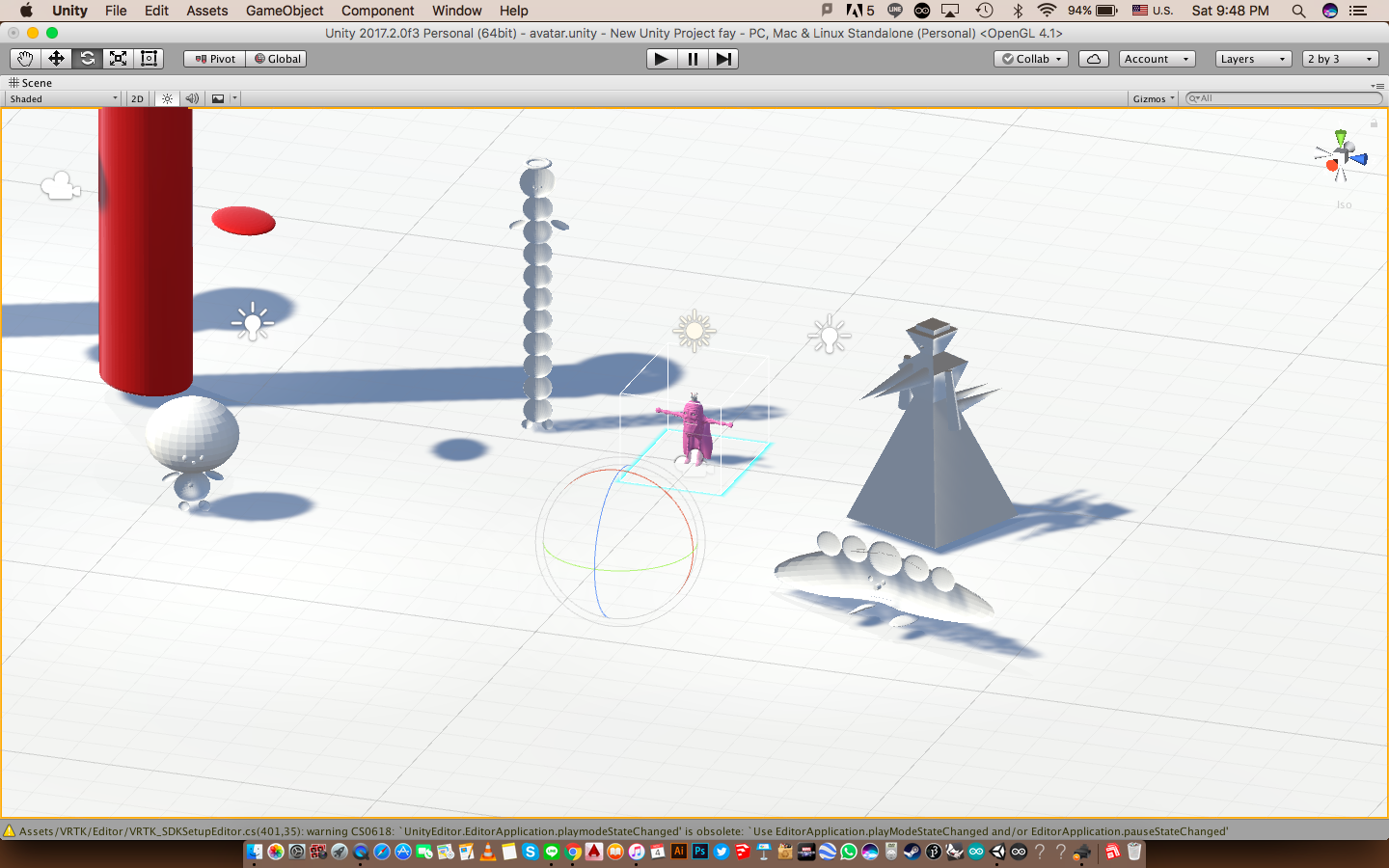This screenshot has height=868, width=1389.
Task: Open the Layers dropdown
Action: point(1253,59)
